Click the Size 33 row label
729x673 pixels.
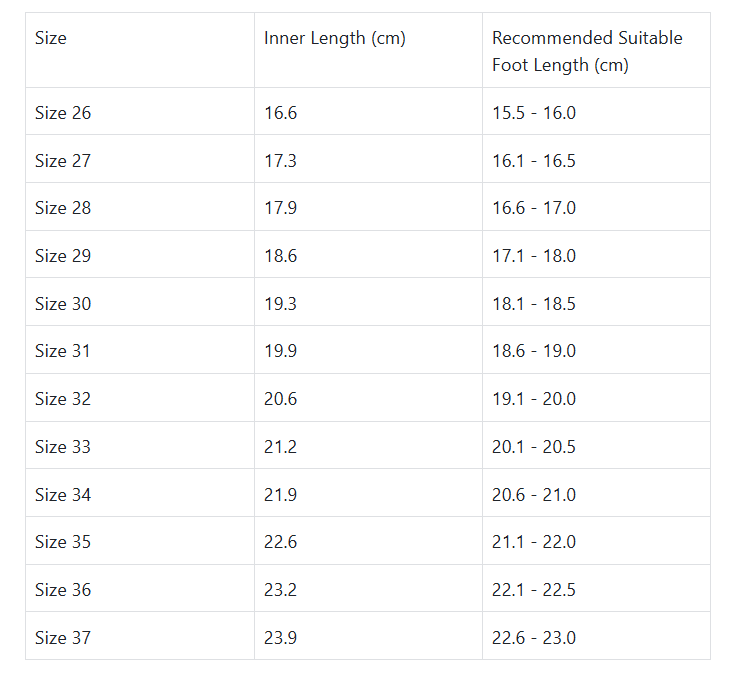(63, 447)
